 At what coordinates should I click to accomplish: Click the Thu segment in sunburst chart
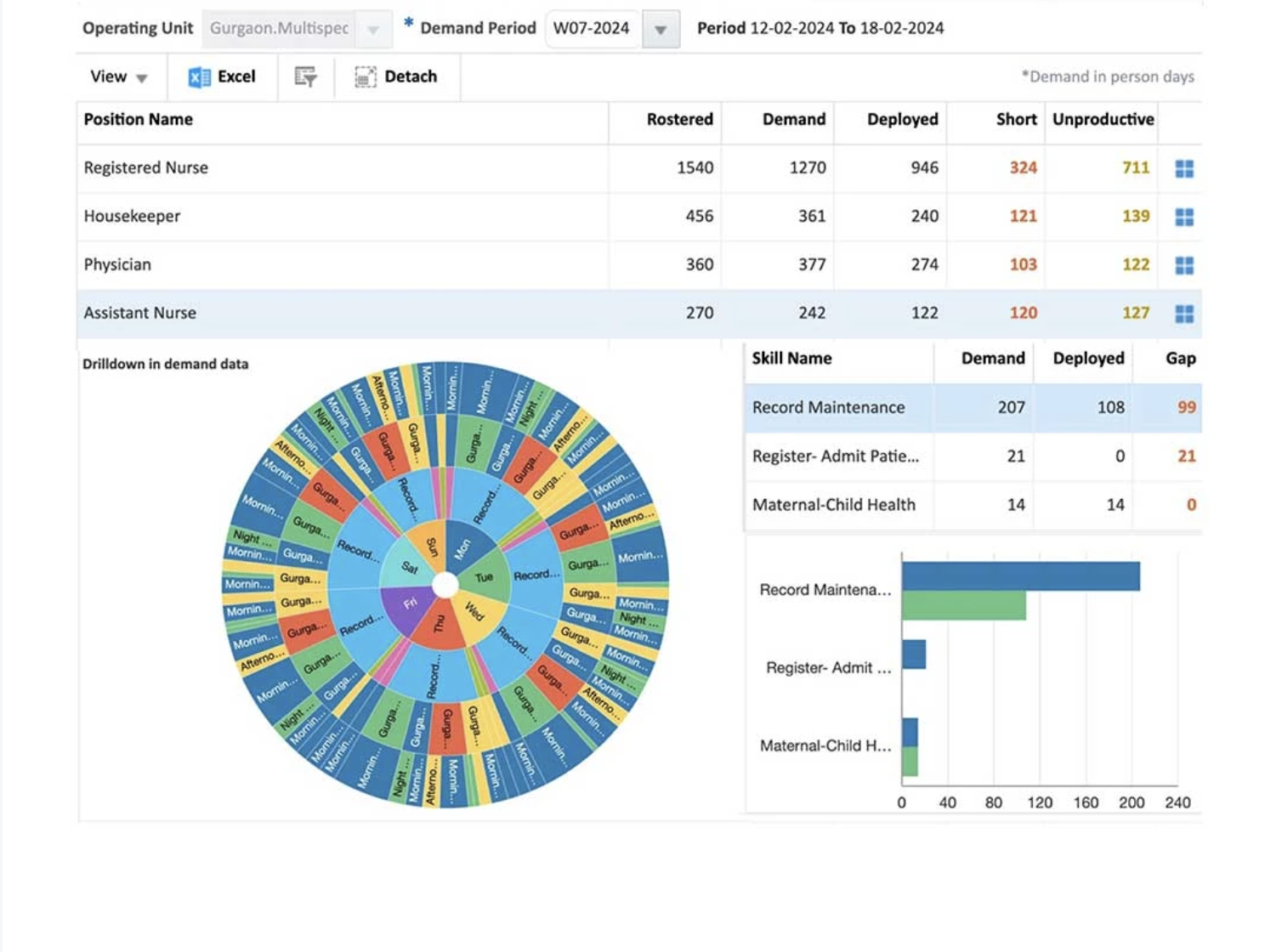tap(440, 623)
